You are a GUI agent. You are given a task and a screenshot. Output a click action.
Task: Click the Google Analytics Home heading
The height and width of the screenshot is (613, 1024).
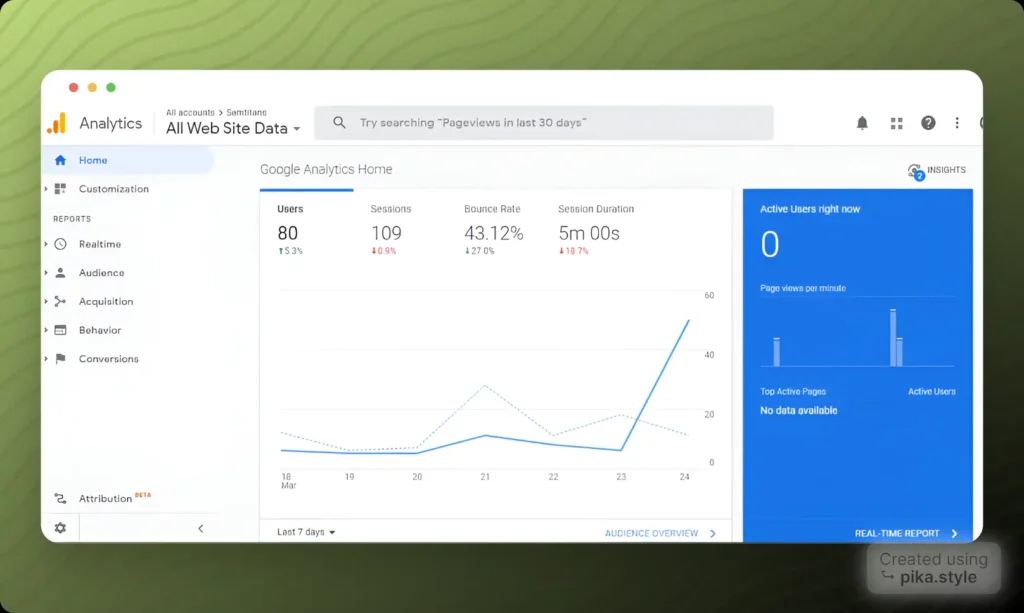(326, 169)
